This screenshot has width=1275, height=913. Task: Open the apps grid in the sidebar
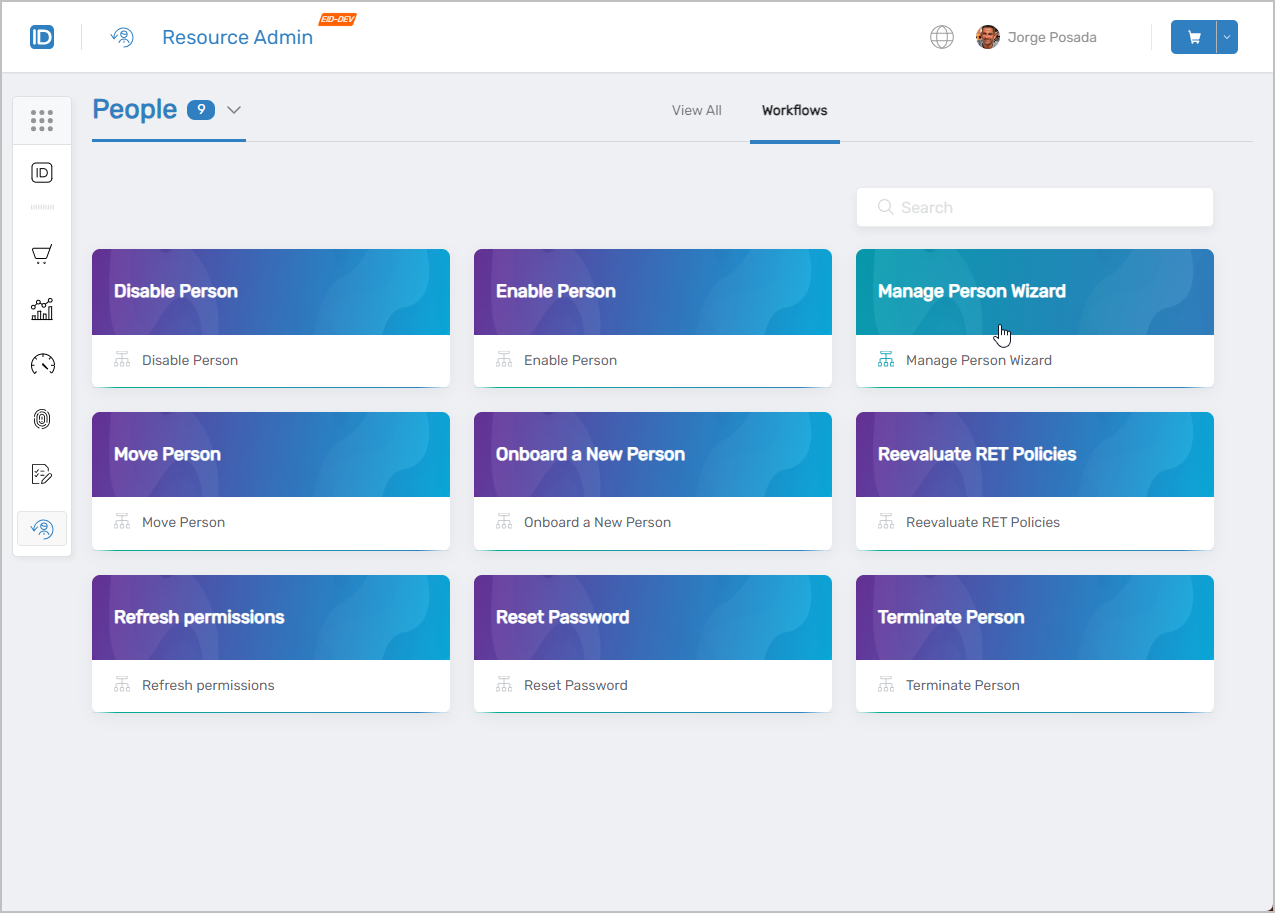41,120
